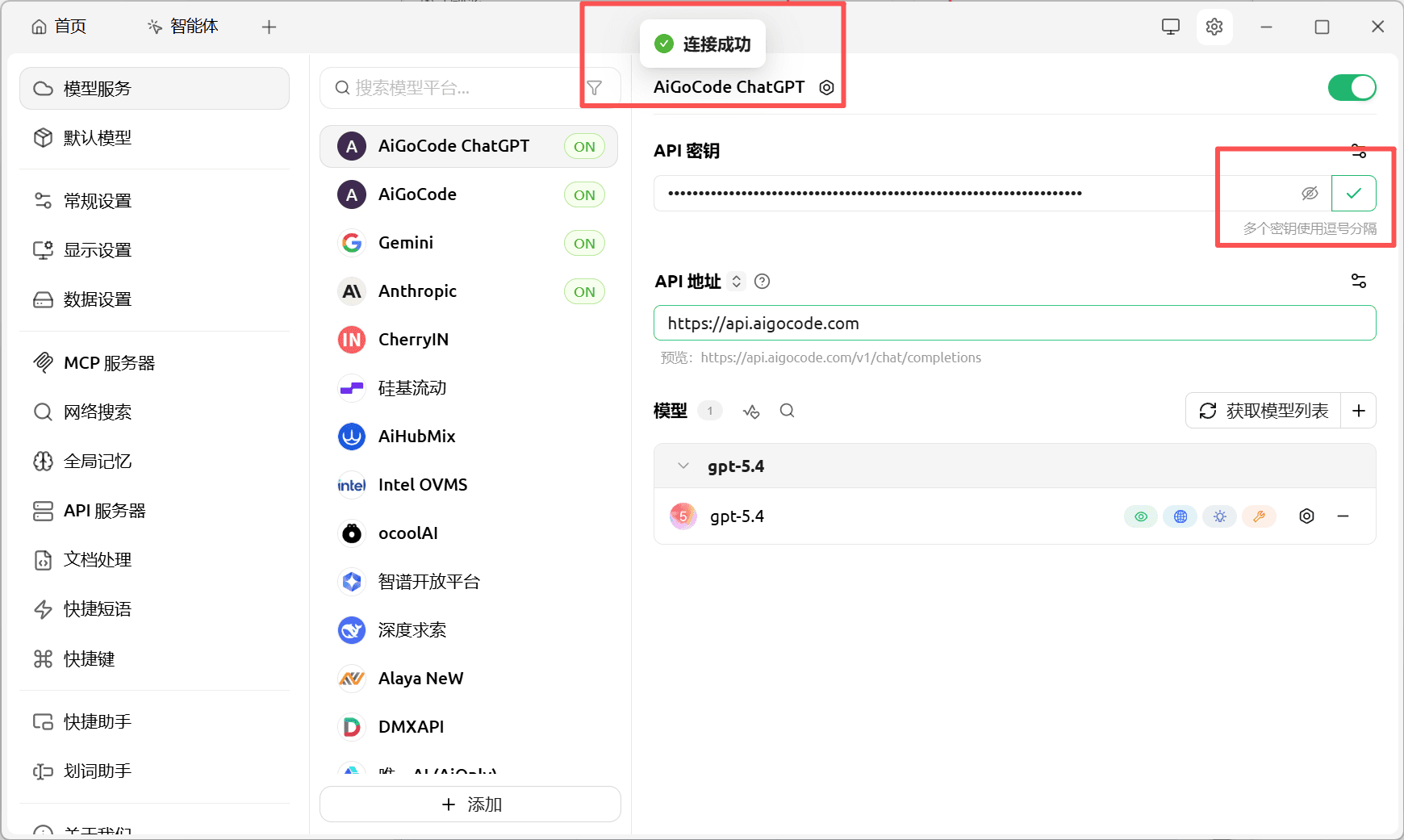Select AiGoCode ChatGPT provider

(x=469, y=146)
